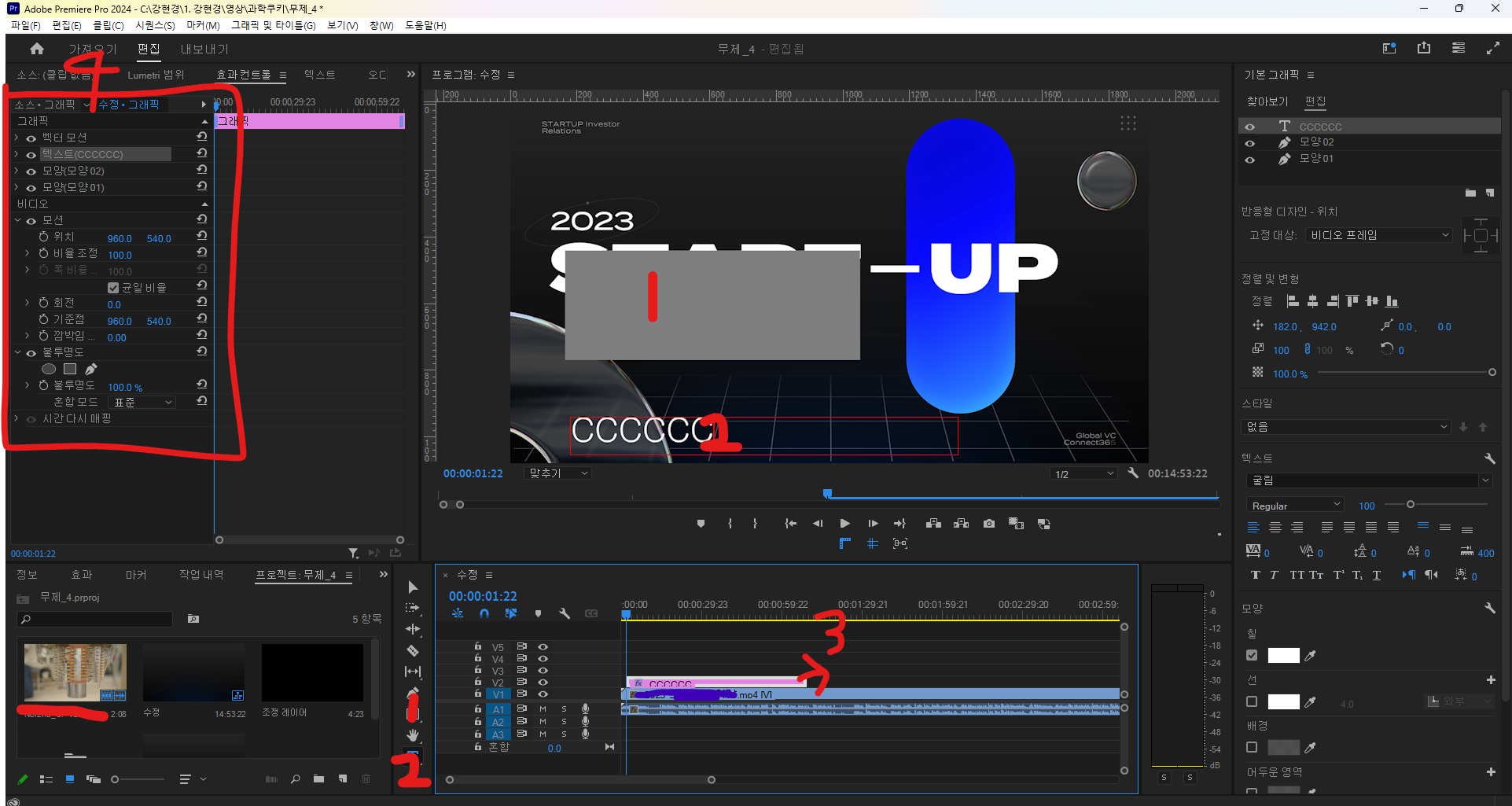The width and height of the screenshot is (1512, 806).
Task: Step forward one frame
Action: (x=873, y=524)
